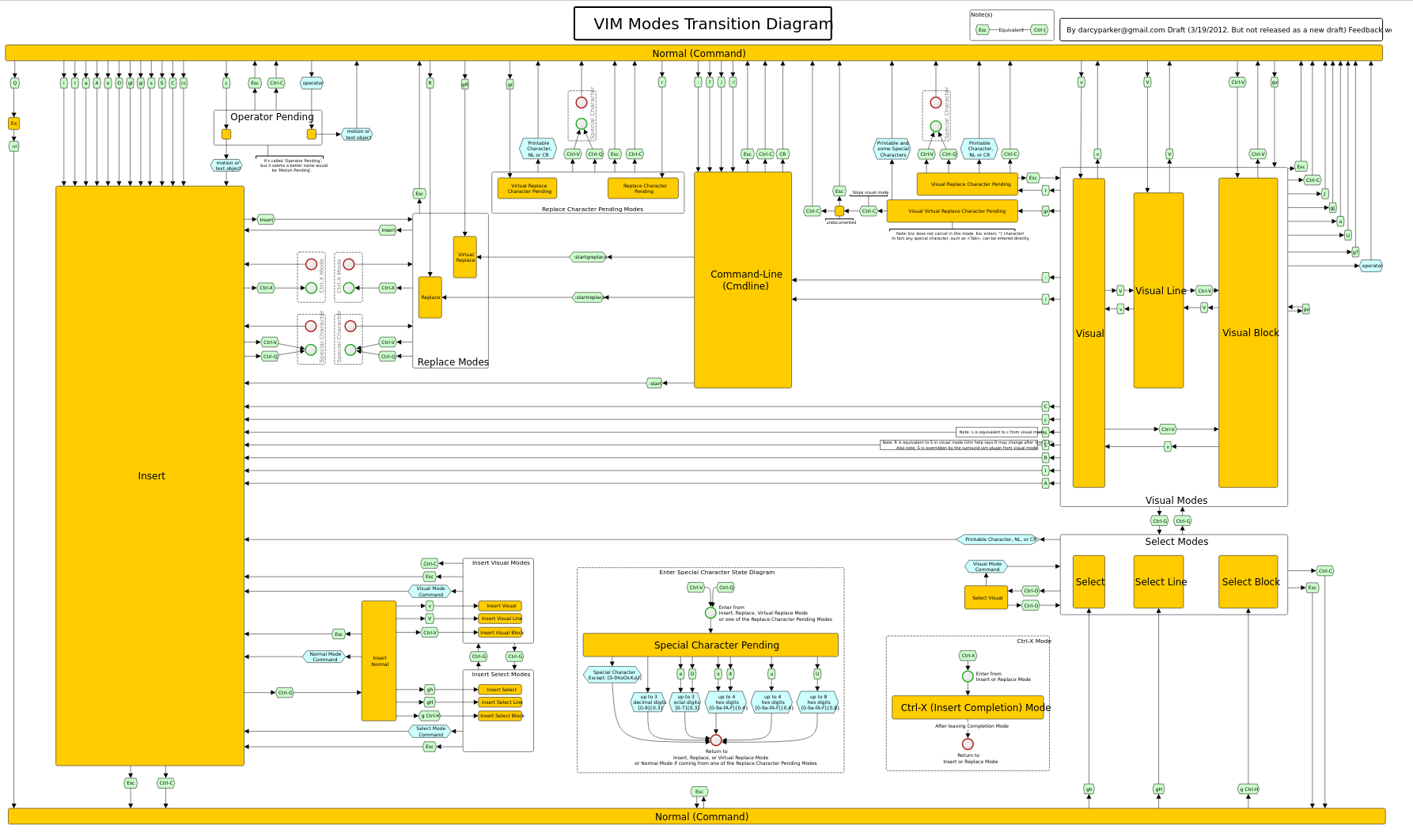Select the Normal Mode Command hexagon
Screen dimensions: 1413x840
coord(324,656)
